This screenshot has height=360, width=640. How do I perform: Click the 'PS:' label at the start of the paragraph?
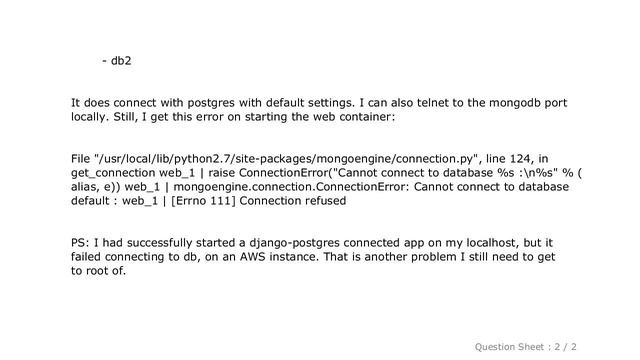80,243
